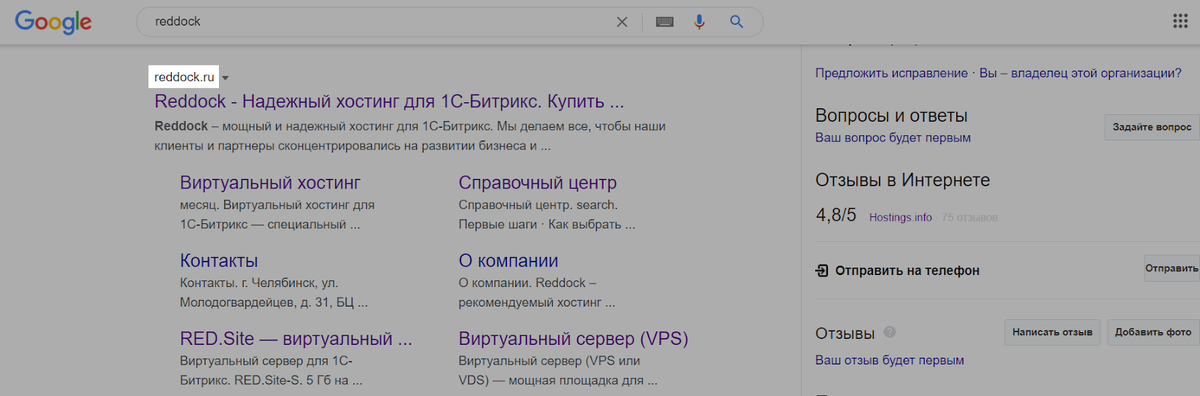The image size is (1200, 396).
Task: Click the Вопросы и ответы heading
Action: coord(891,116)
